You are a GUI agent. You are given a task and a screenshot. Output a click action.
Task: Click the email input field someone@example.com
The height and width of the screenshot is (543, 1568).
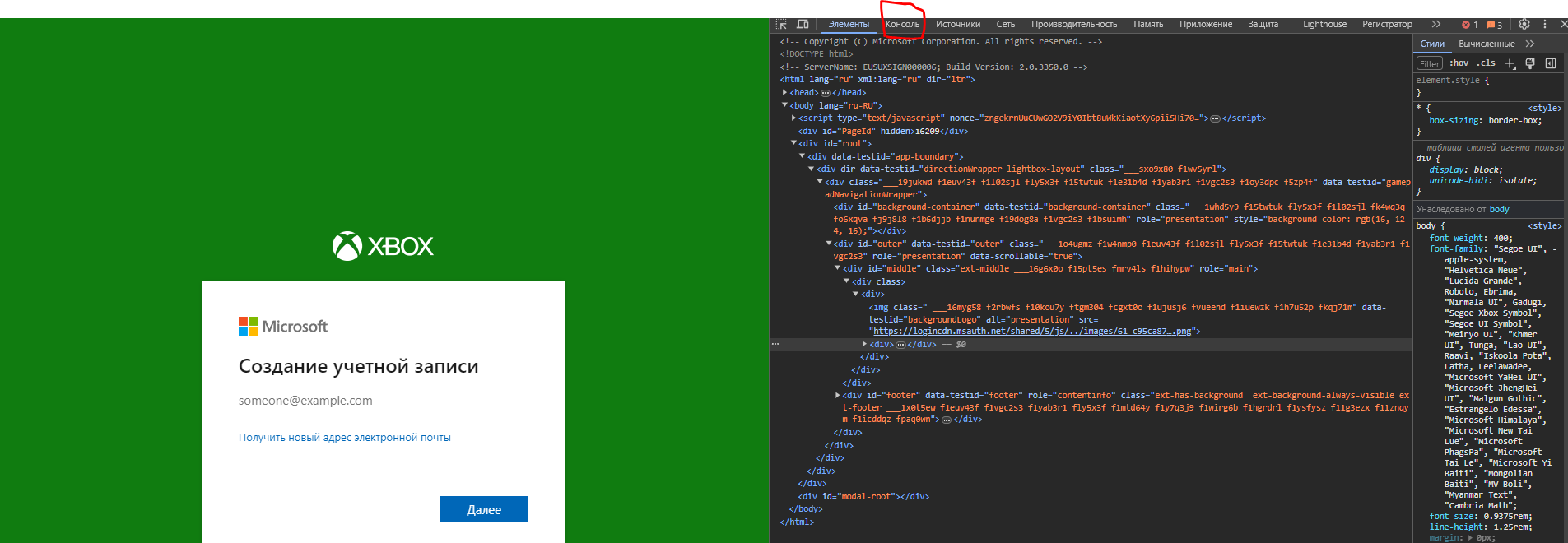pos(383,401)
